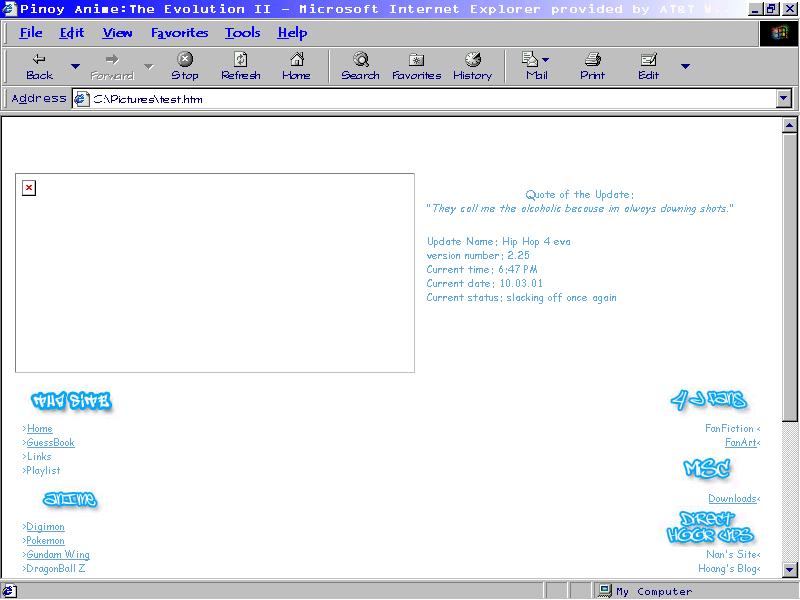Screen dimensions: 800x600
Task: Click the broken image placeholder icon
Action: pos(29,188)
